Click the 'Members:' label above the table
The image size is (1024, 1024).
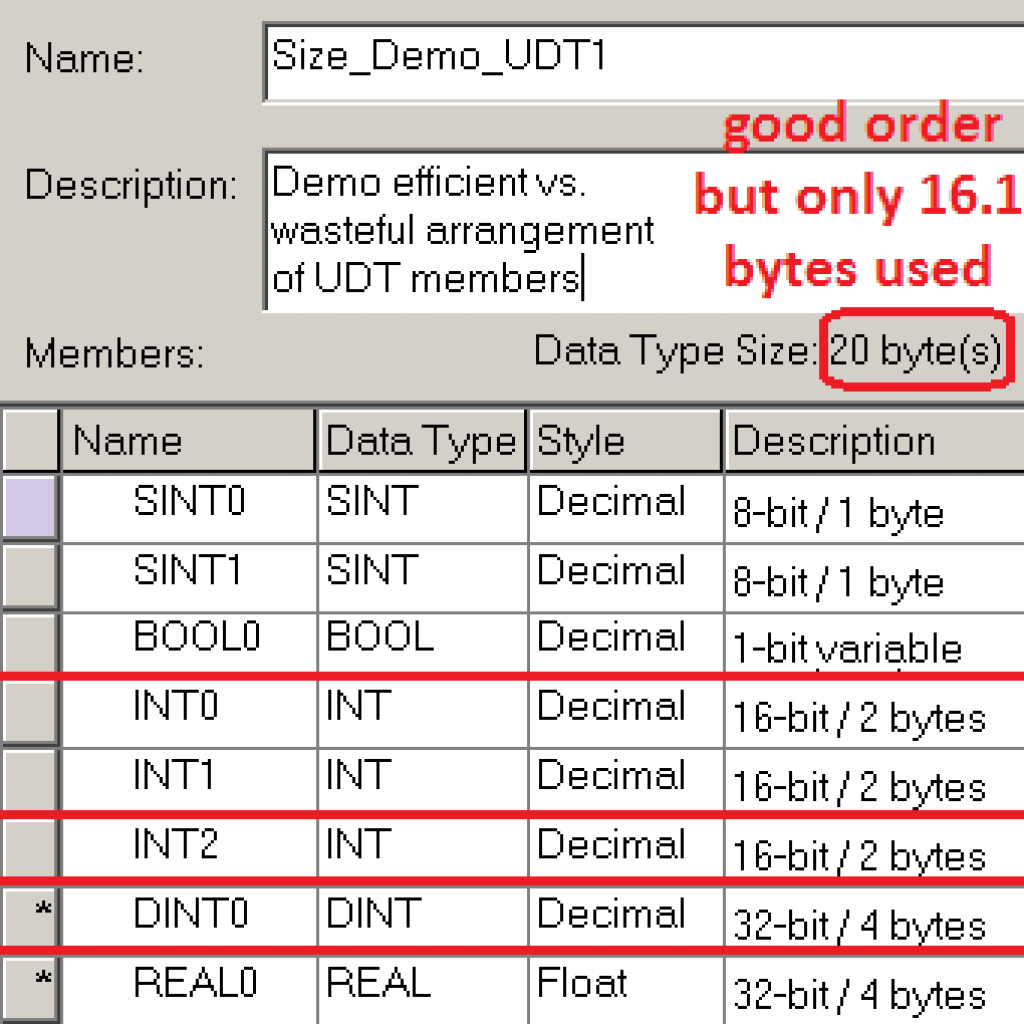114,354
